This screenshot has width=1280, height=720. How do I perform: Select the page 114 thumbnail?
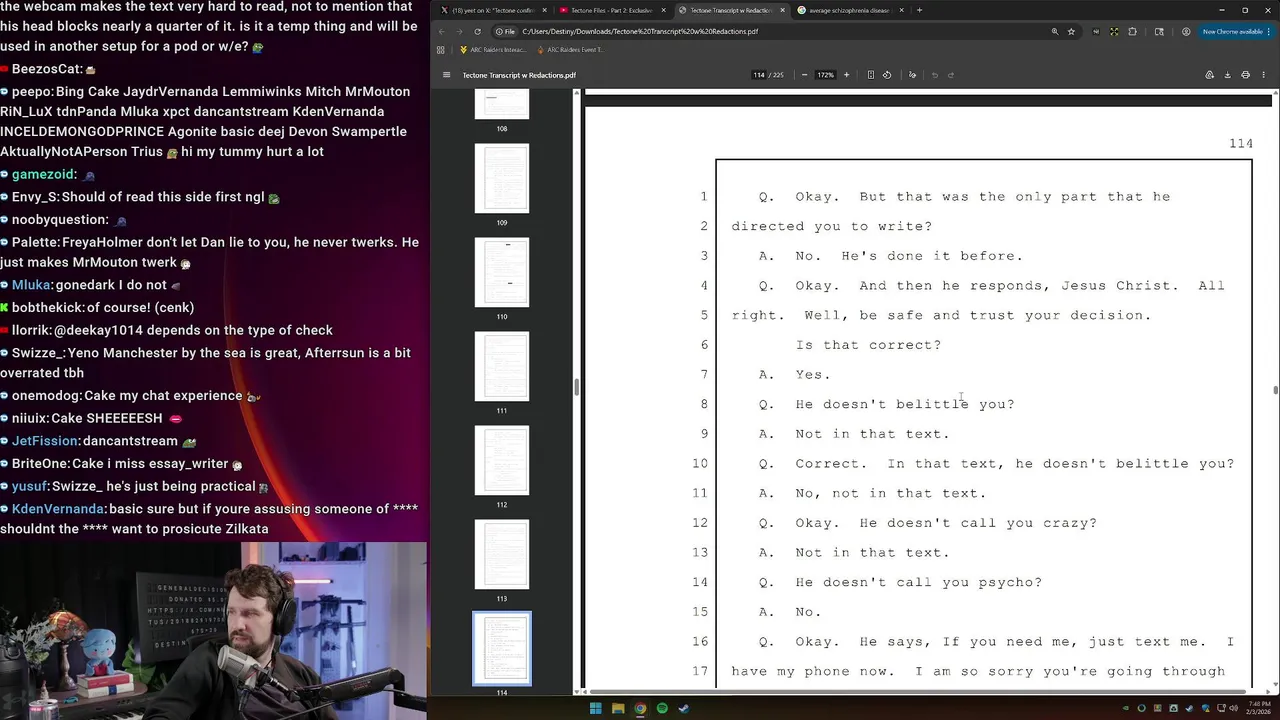pos(502,649)
